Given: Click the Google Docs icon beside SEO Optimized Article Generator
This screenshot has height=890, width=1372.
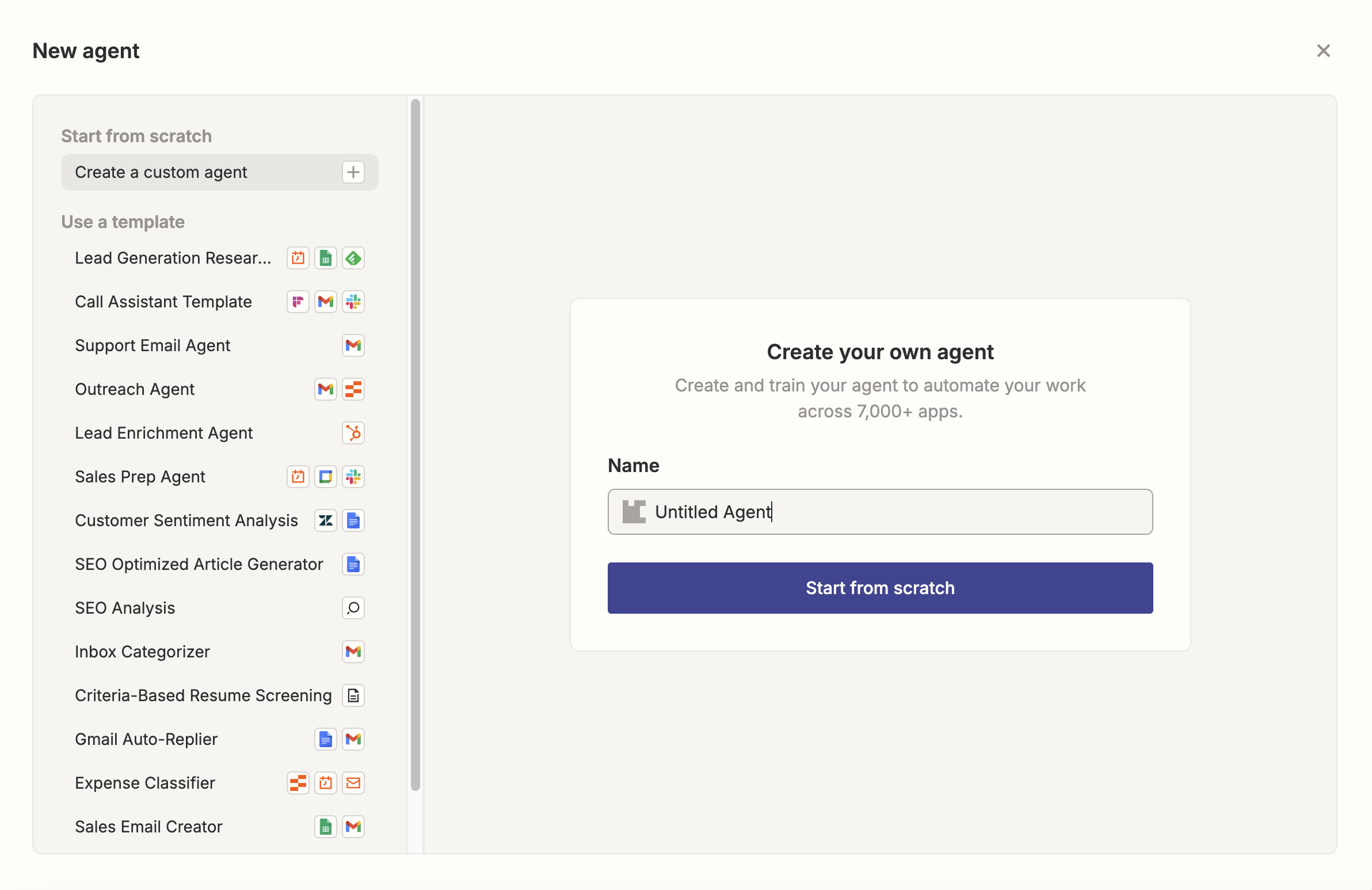Looking at the screenshot, I should pos(353,564).
